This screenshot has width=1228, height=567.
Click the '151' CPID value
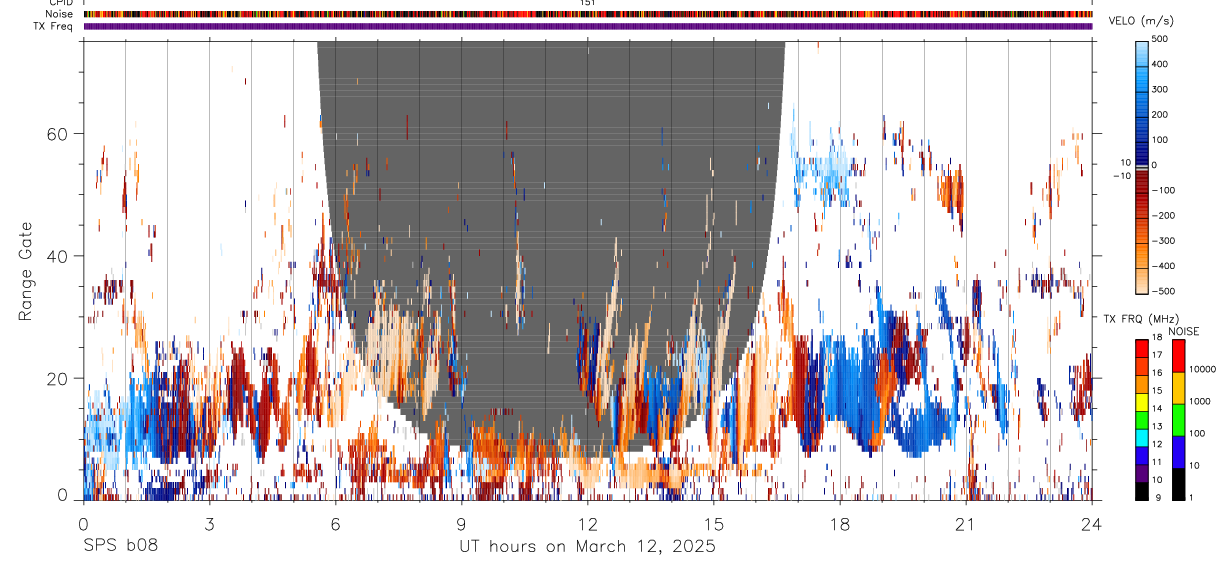click(587, 3)
